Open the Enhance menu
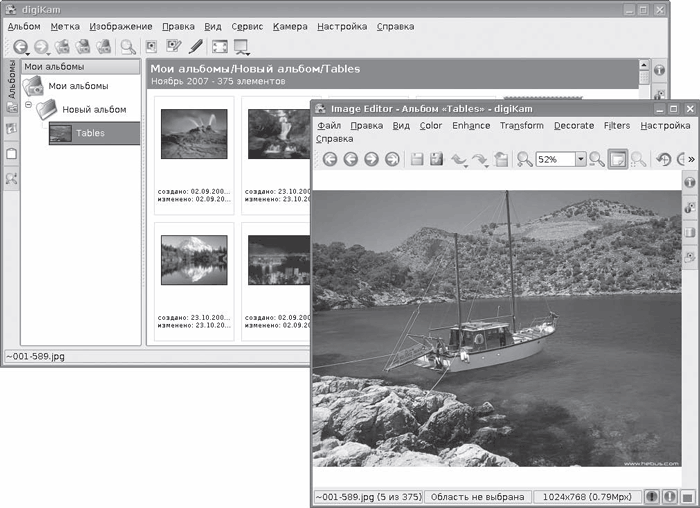Screen dimensions: 700x508 coord(470,126)
